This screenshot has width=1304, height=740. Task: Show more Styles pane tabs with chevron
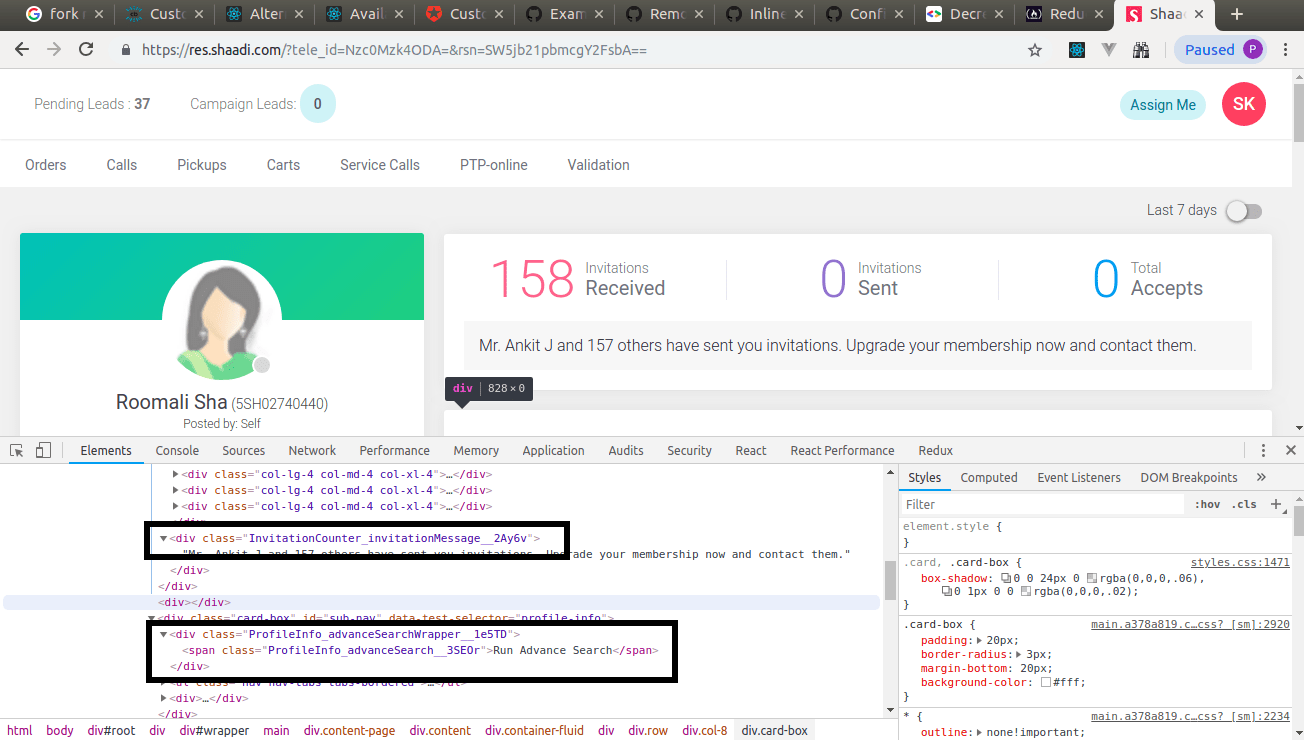(x=1261, y=478)
